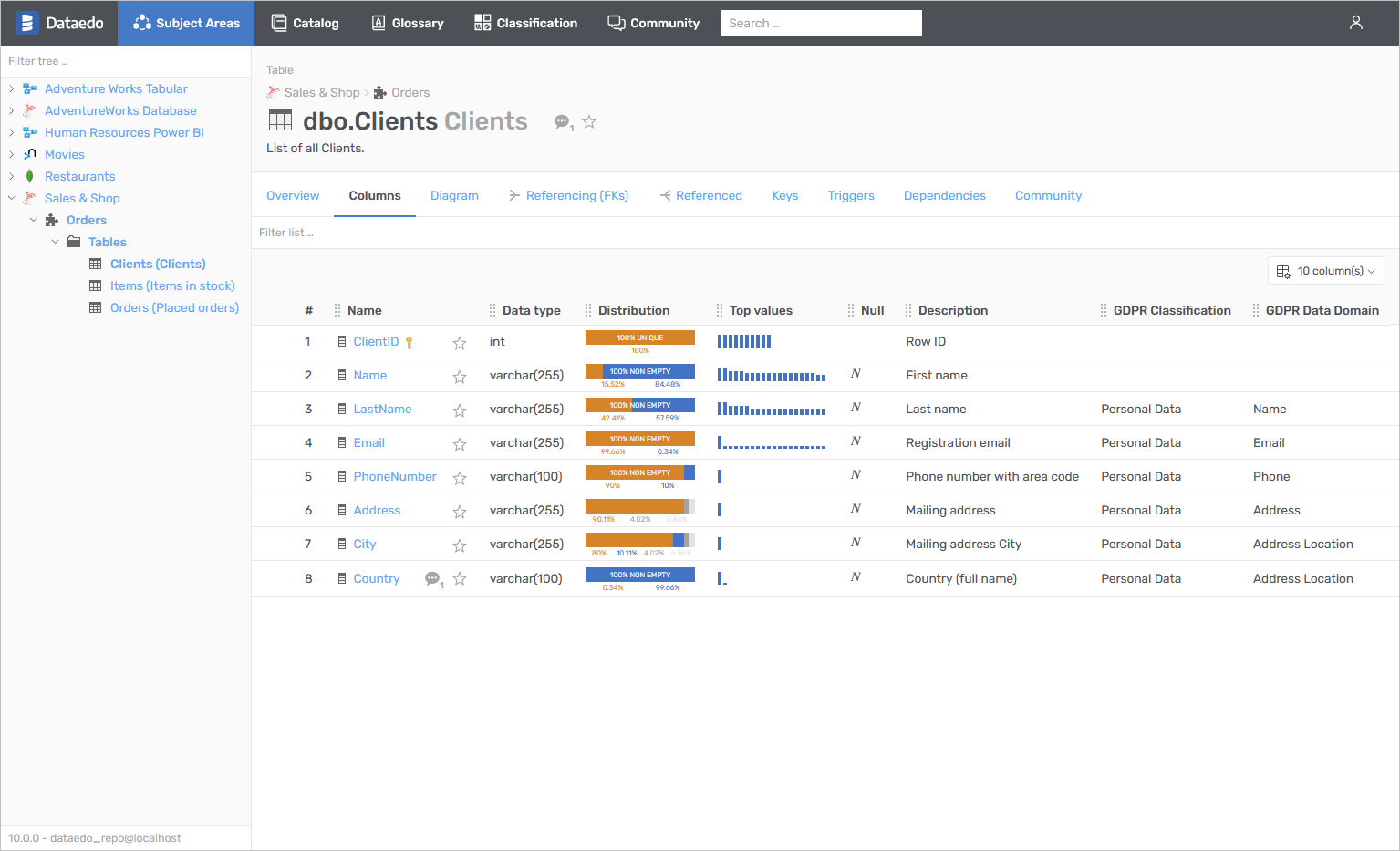This screenshot has height=851, width=1400.
Task: Click the primary key icon next to ClientID
Action: coord(410,342)
